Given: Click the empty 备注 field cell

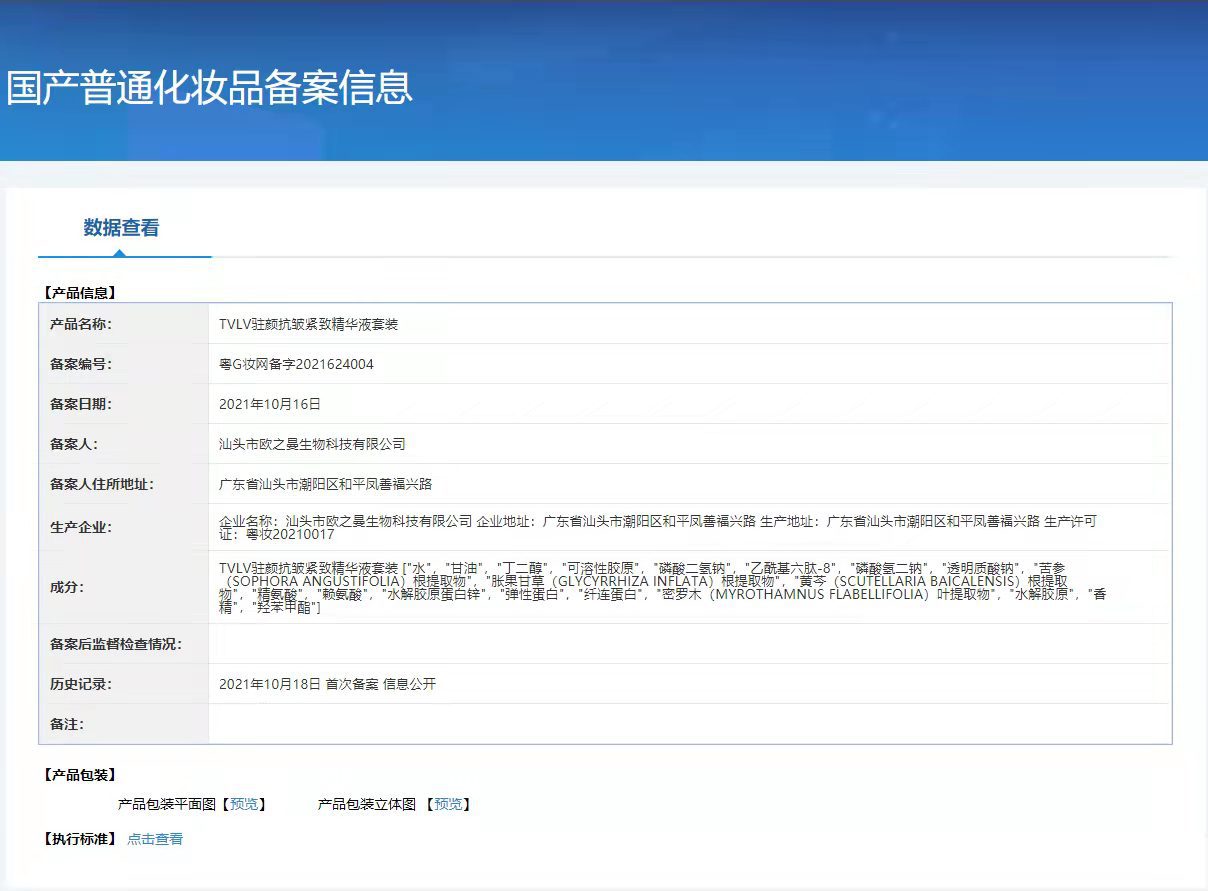Looking at the screenshot, I should 688,723.
